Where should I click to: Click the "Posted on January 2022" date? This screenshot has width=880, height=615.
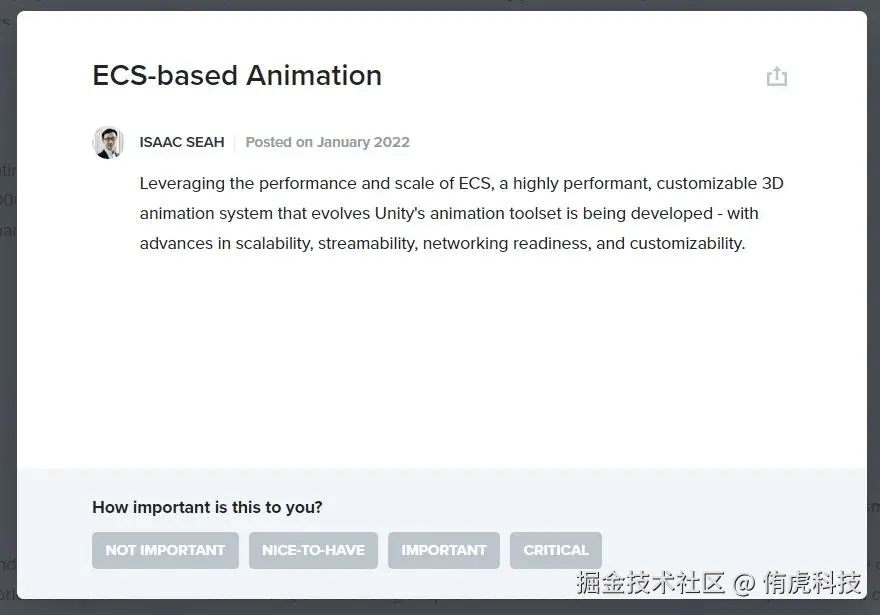pyautogui.click(x=328, y=142)
